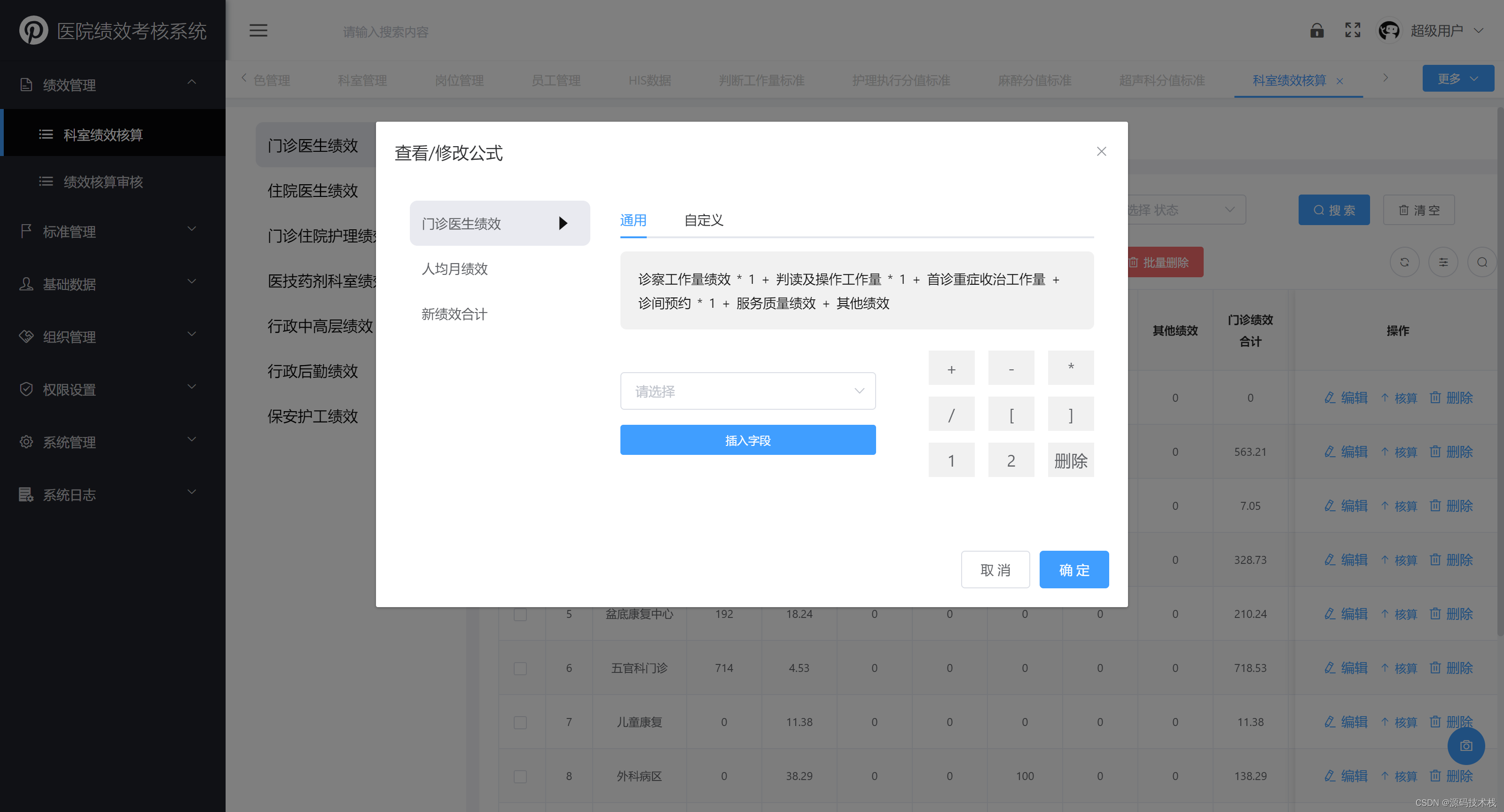Click the 绩效管理 document icon in sidebar

point(26,85)
